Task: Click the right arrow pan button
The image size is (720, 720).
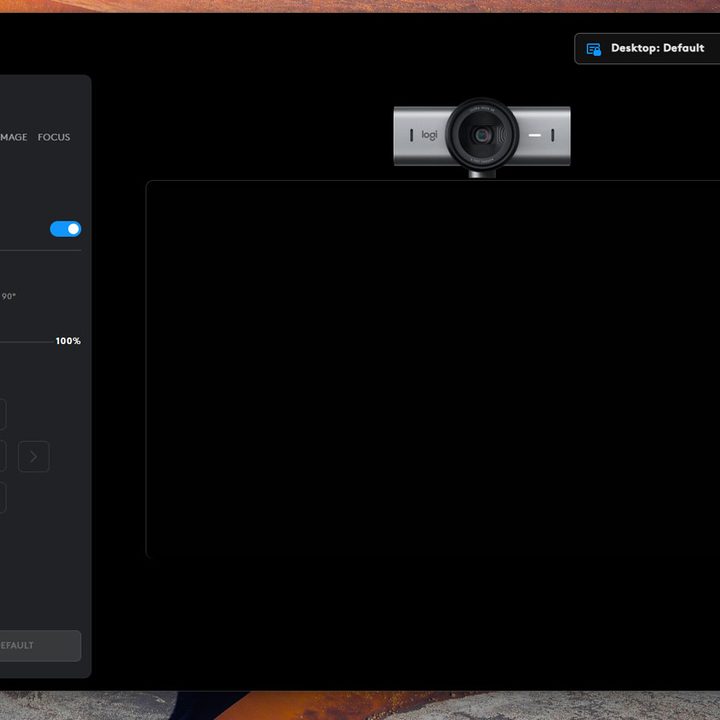Action: click(x=34, y=456)
